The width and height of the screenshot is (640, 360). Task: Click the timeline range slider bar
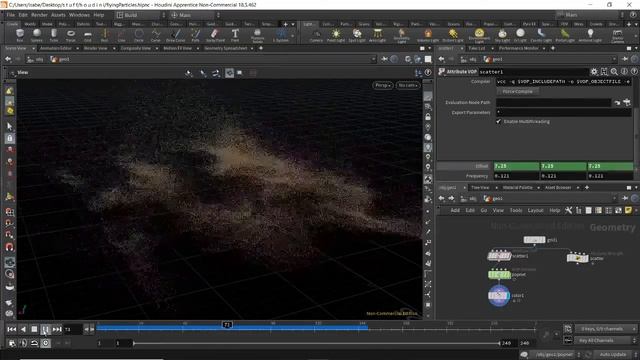316,343
